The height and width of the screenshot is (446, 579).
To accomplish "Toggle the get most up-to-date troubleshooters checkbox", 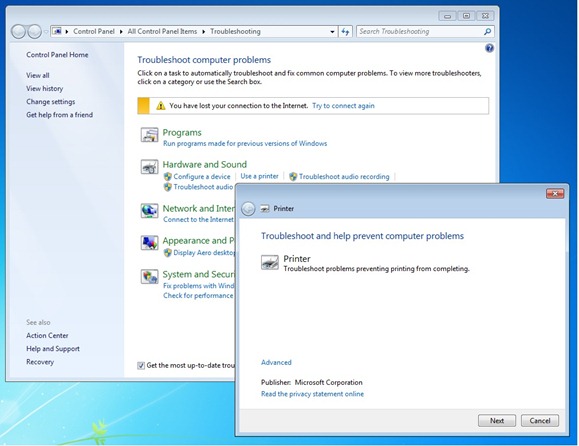I will click(x=141, y=366).
